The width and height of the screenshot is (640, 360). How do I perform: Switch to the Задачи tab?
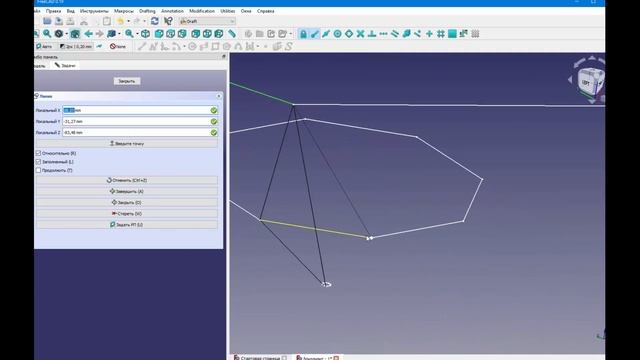click(x=65, y=65)
